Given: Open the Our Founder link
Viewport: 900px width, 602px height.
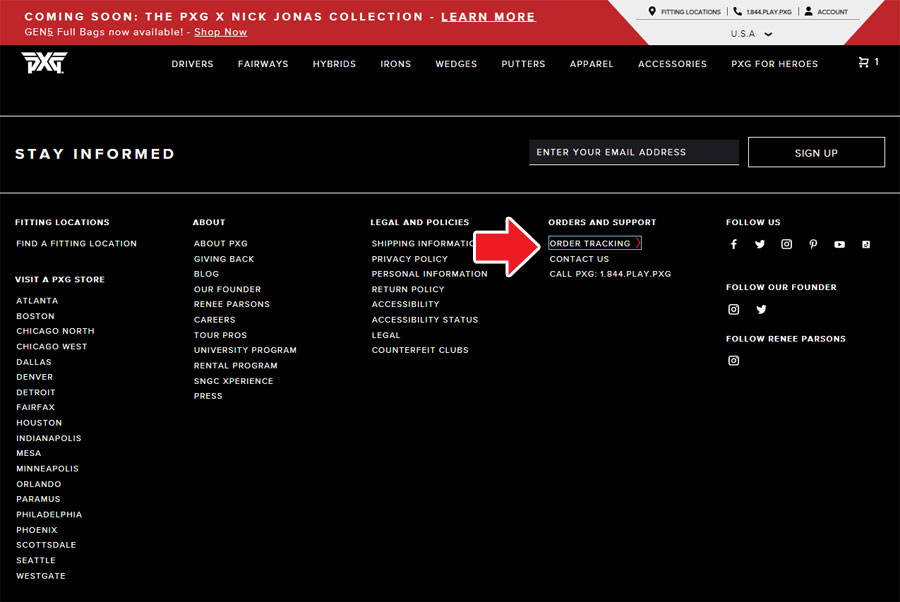Looking at the screenshot, I should click(227, 289).
